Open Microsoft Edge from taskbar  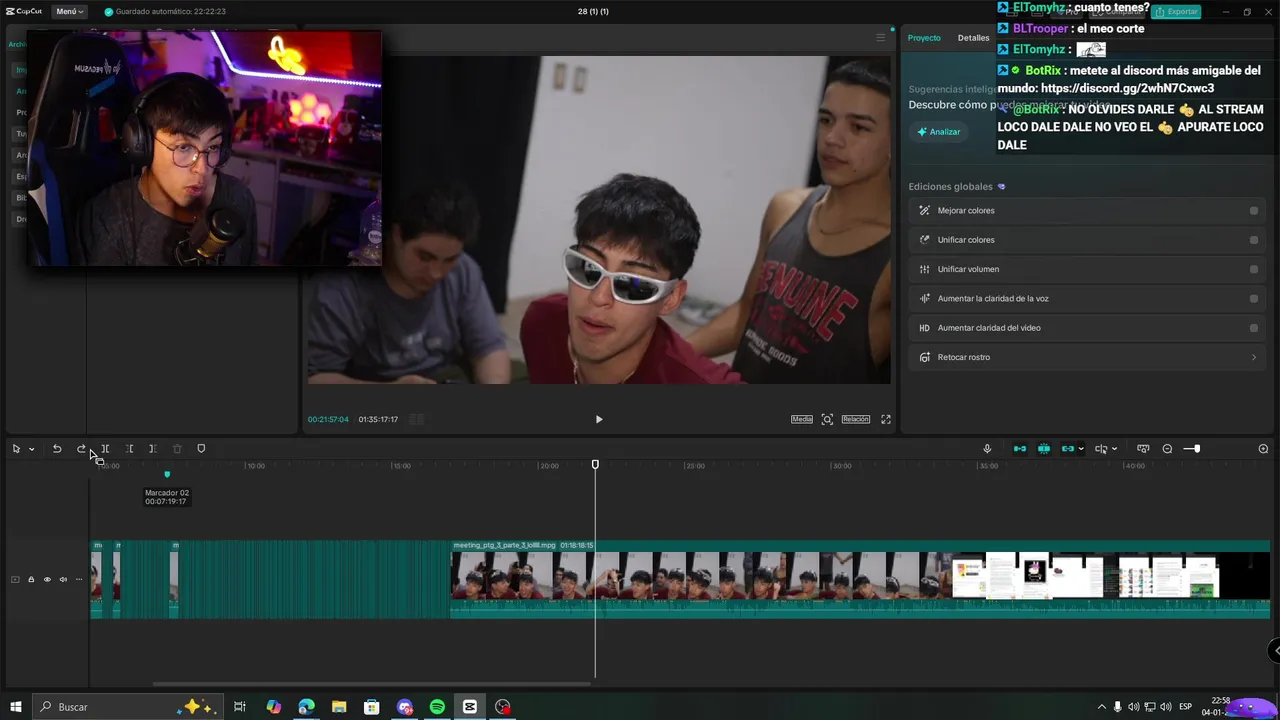[x=306, y=707]
